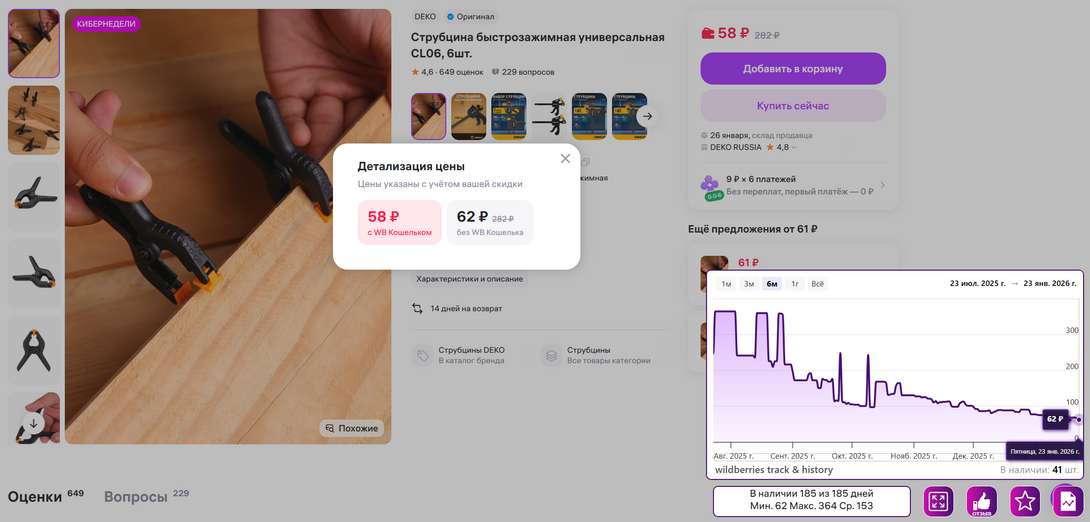This screenshot has height=522, width=1090.
Task: Click the clamps category stack icon
Action: pyautogui.click(x=551, y=355)
